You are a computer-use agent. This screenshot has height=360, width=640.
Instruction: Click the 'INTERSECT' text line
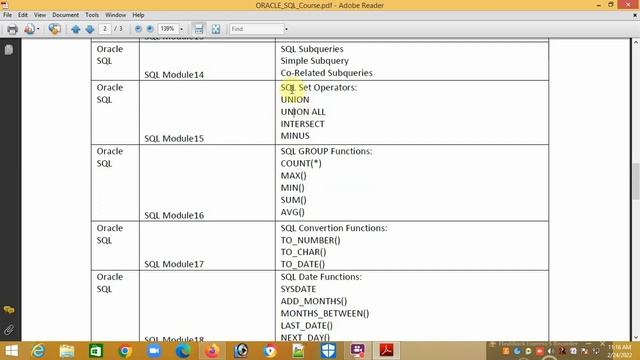click(x=302, y=124)
